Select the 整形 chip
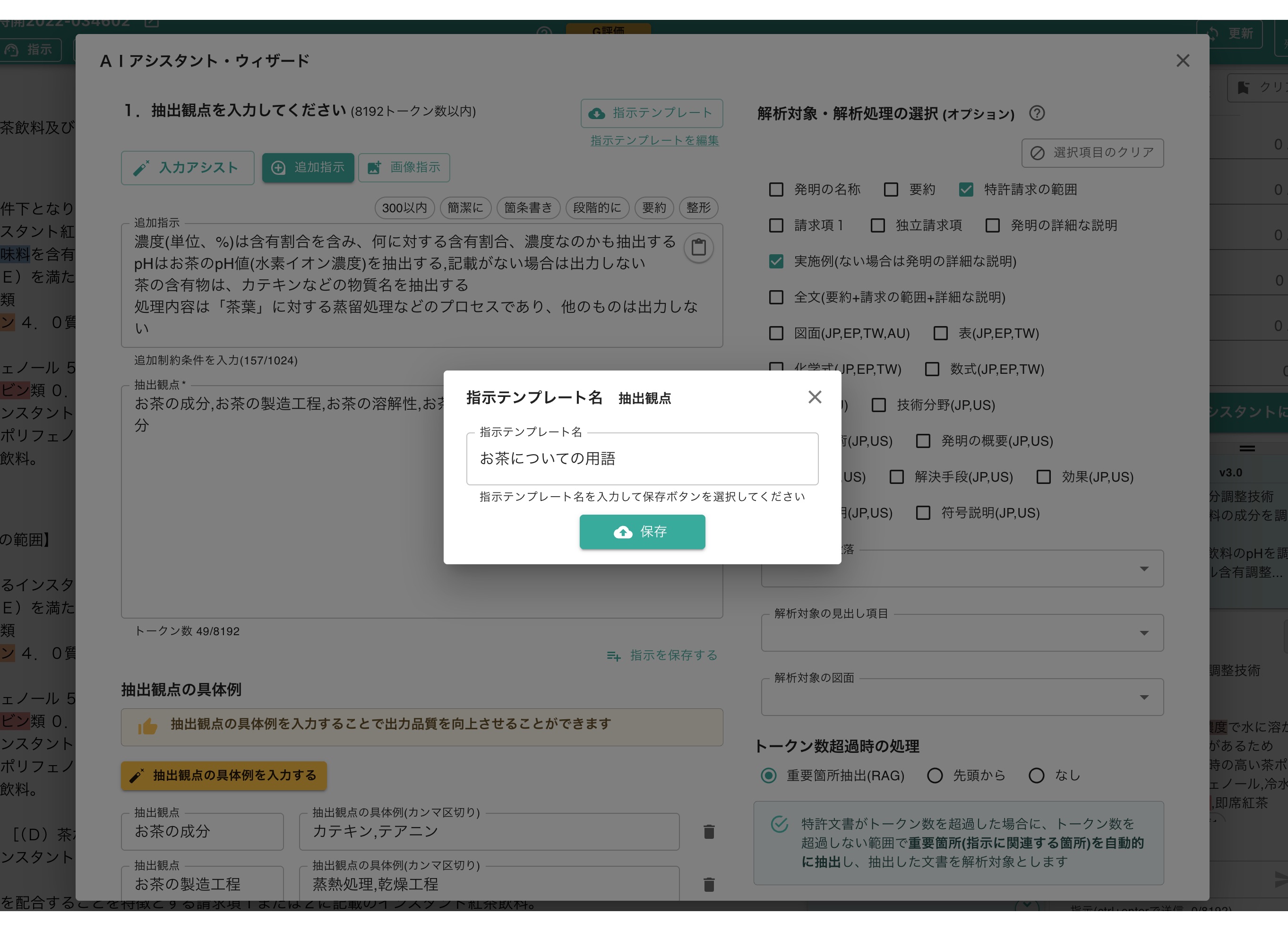Image resolution: width=1288 pixels, height=931 pixels. pos(698,208)
